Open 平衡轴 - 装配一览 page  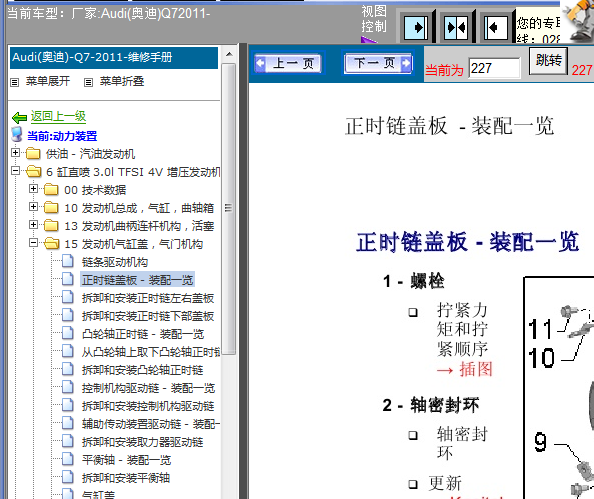coord(127,460)
